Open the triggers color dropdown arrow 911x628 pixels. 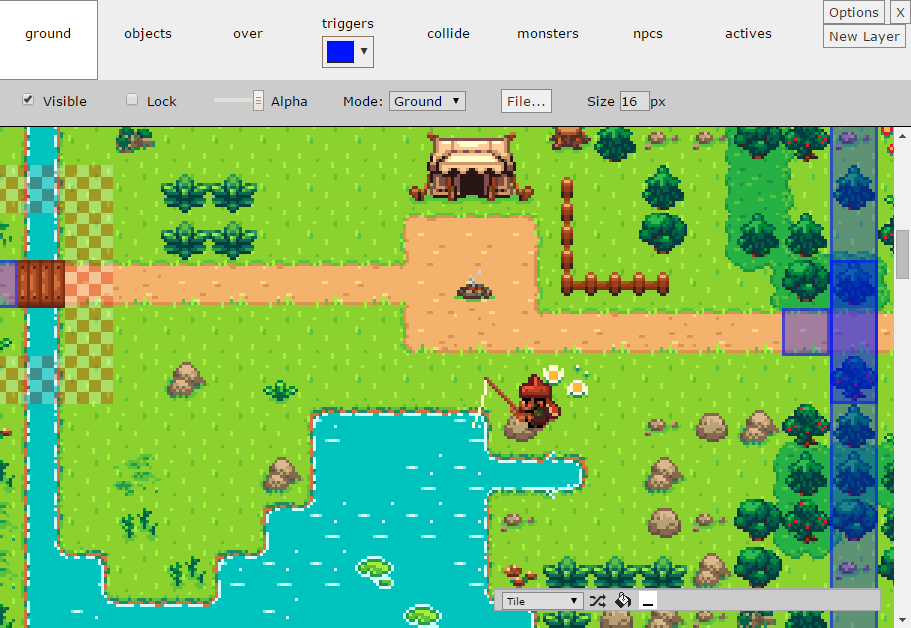tap(364, 51)
